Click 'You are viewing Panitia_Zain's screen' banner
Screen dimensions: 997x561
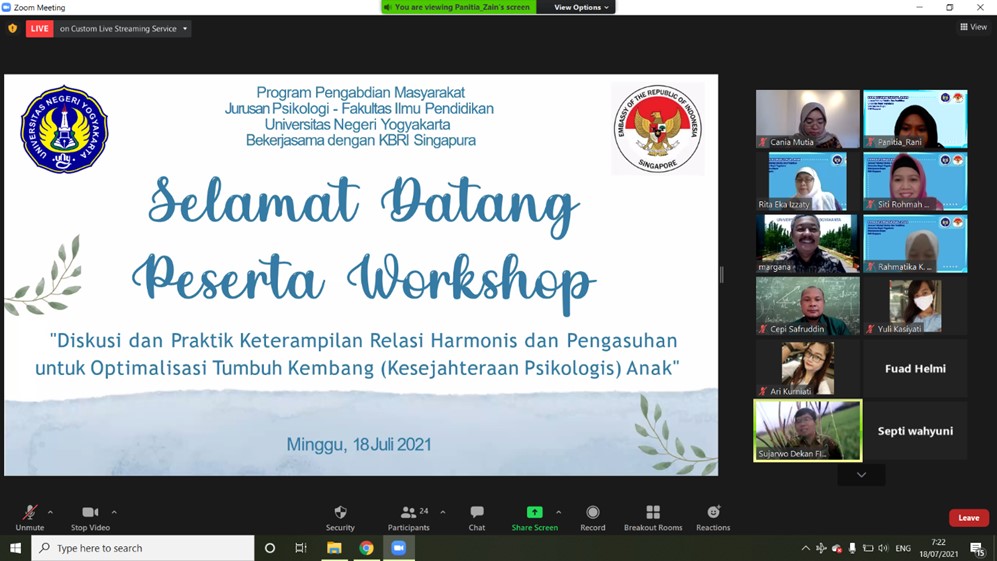pos(458,7)
